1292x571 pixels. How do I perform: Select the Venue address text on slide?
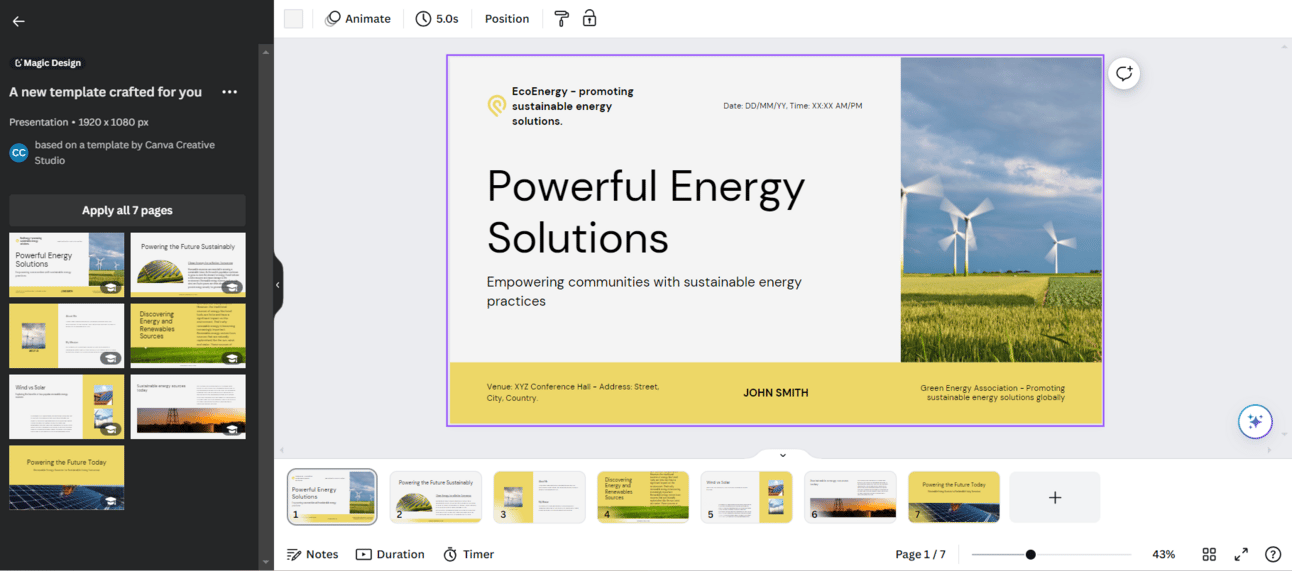pos(573,393)
